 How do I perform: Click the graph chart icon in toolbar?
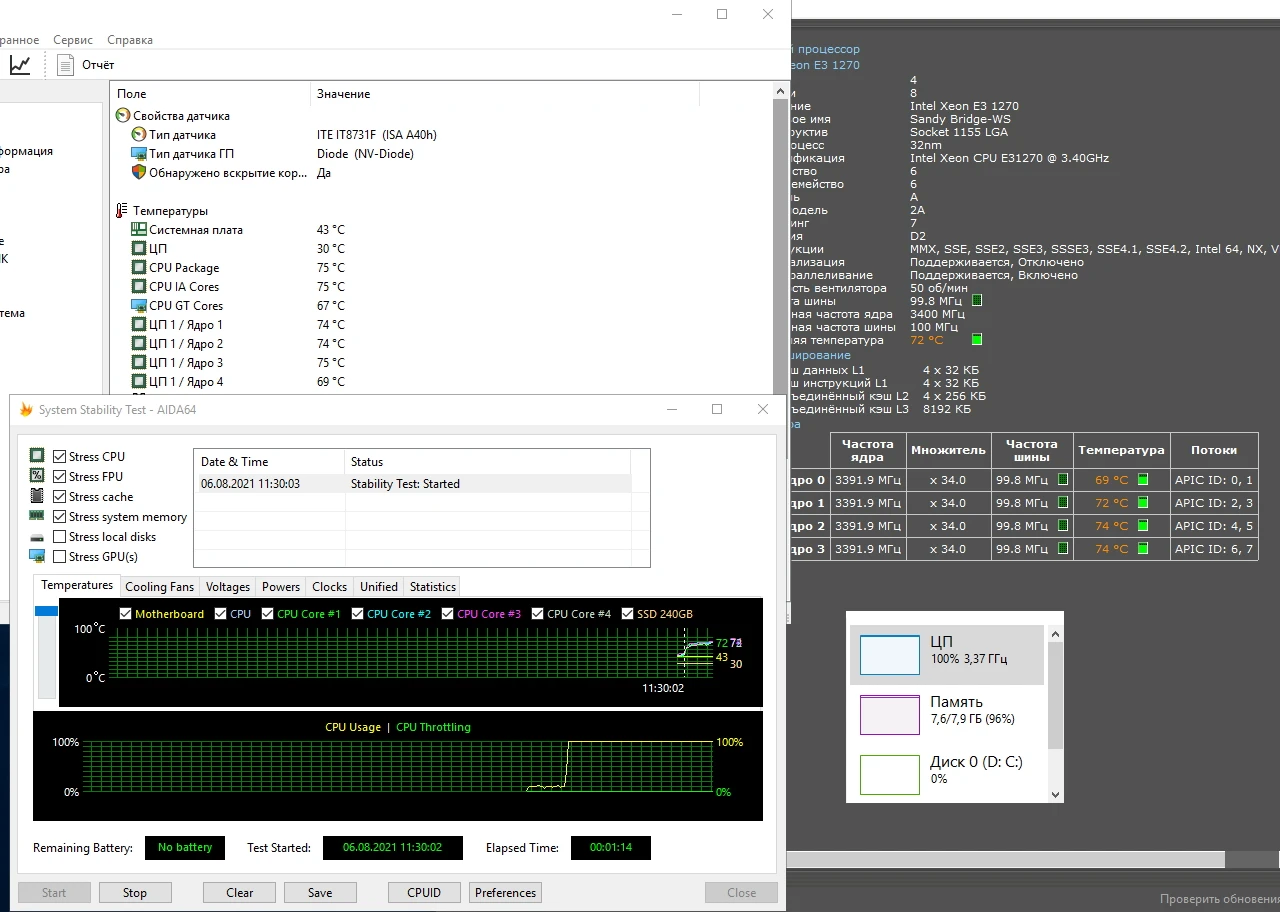tap(20, 65)
